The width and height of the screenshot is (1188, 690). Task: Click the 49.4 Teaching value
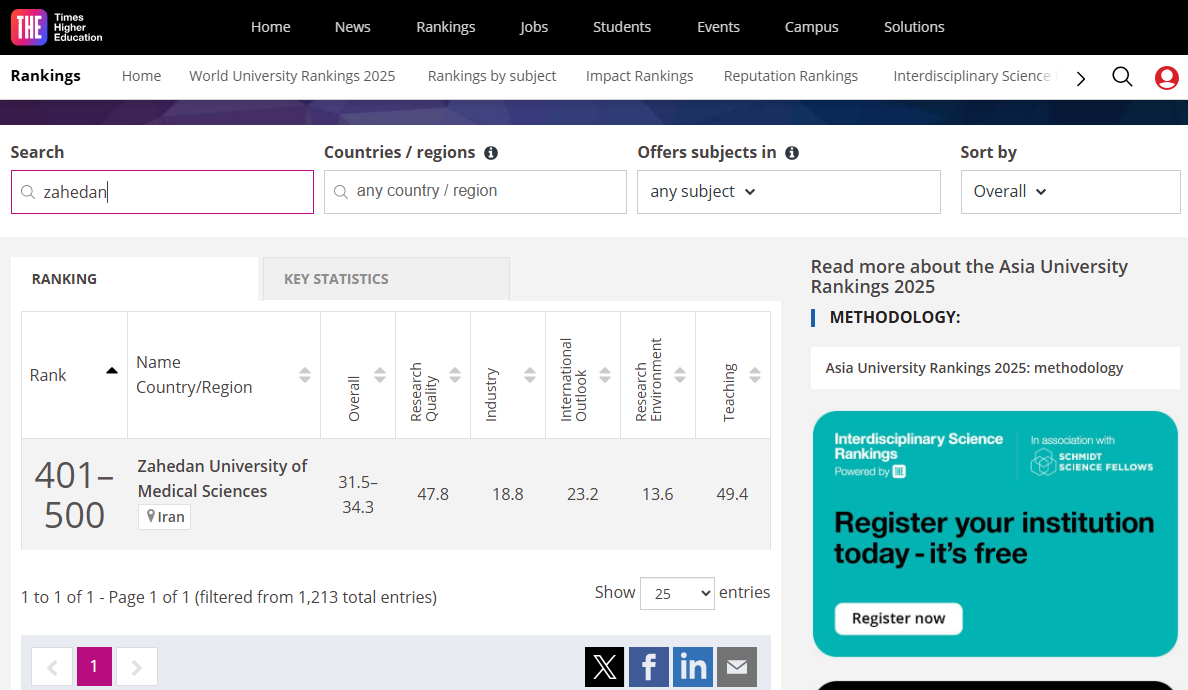coord(732,495)
